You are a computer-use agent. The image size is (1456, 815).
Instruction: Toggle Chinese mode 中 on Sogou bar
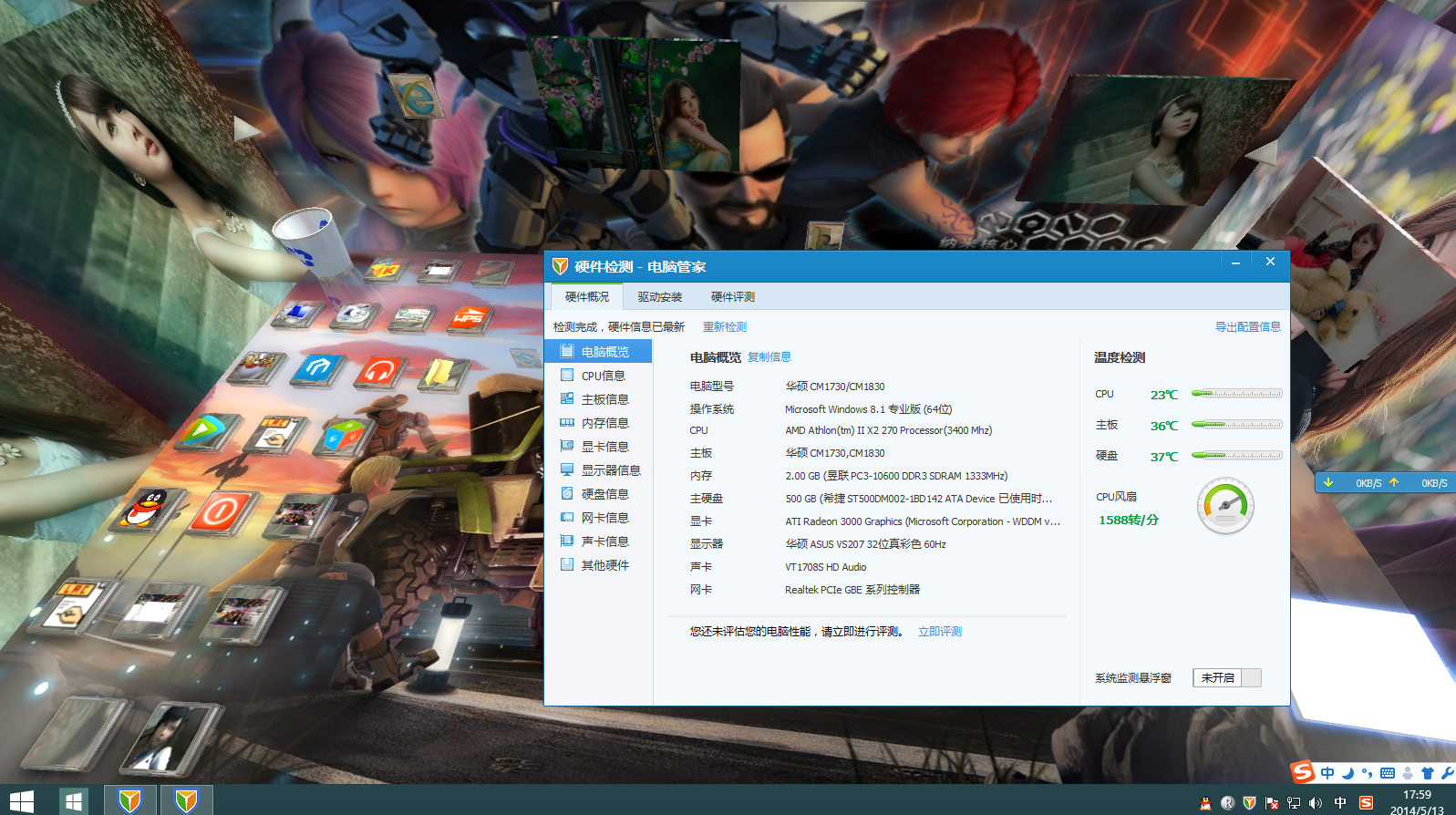1327,773
